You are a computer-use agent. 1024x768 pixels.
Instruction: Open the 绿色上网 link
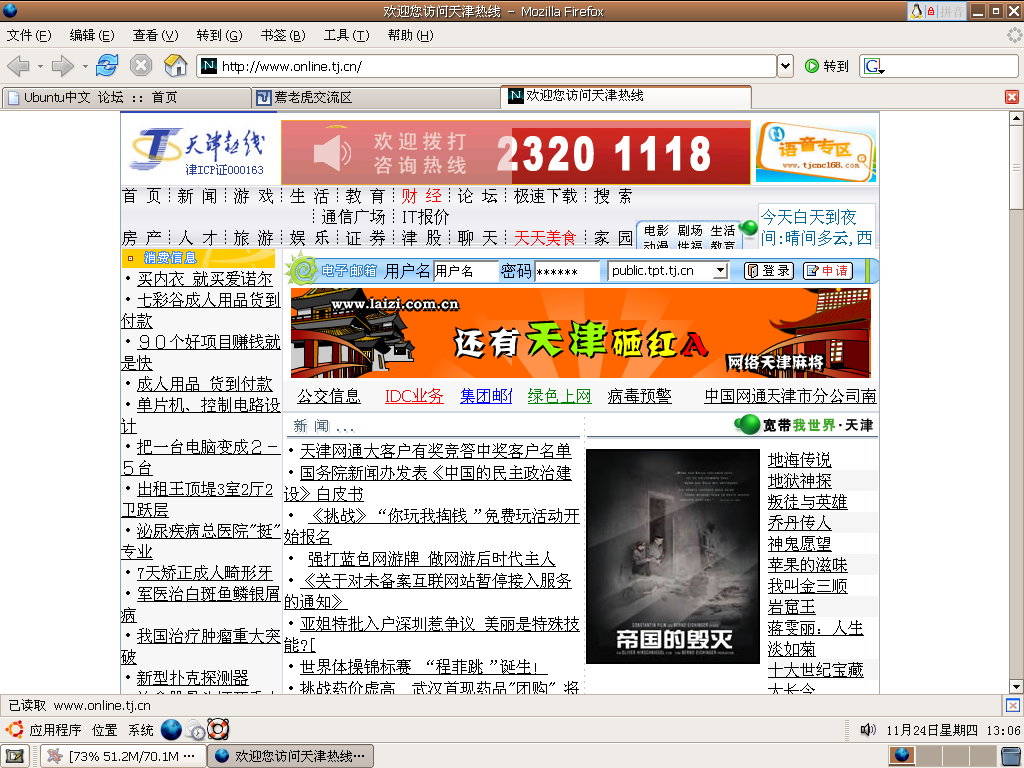point(560,396)
